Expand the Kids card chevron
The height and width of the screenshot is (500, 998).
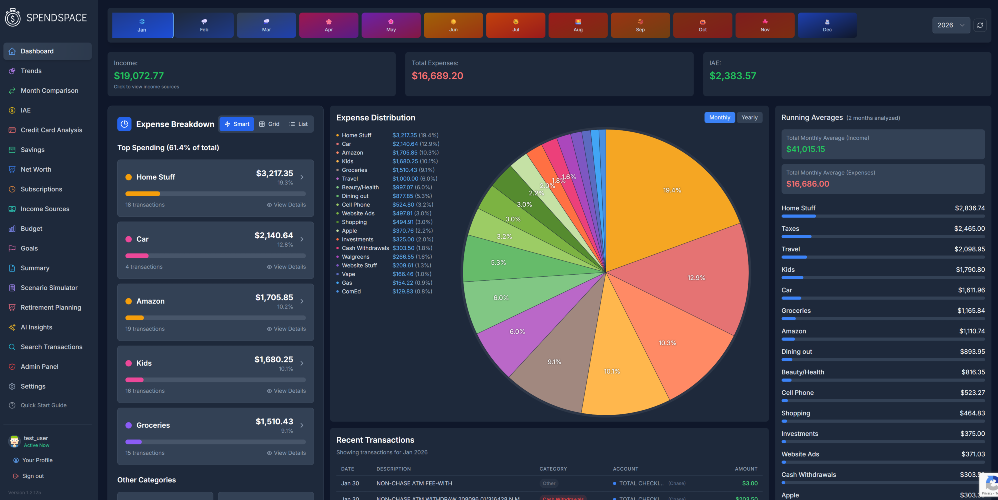pyautogui.click(x=302, y=363)
